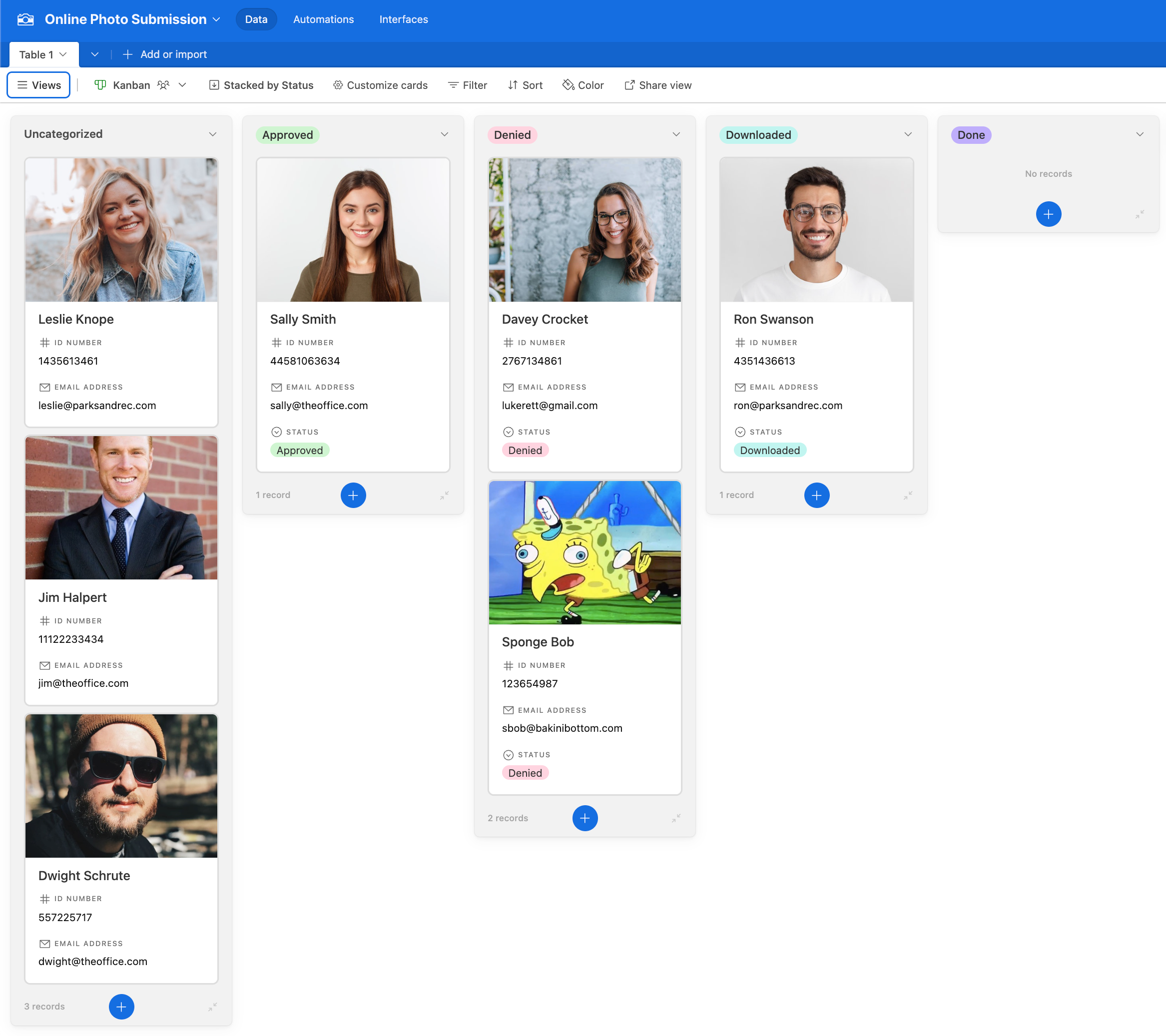Viewport: 1166px width, 1036px height.
Task: Expand the Uncategorized stack menu
Action: coord(213,134)
